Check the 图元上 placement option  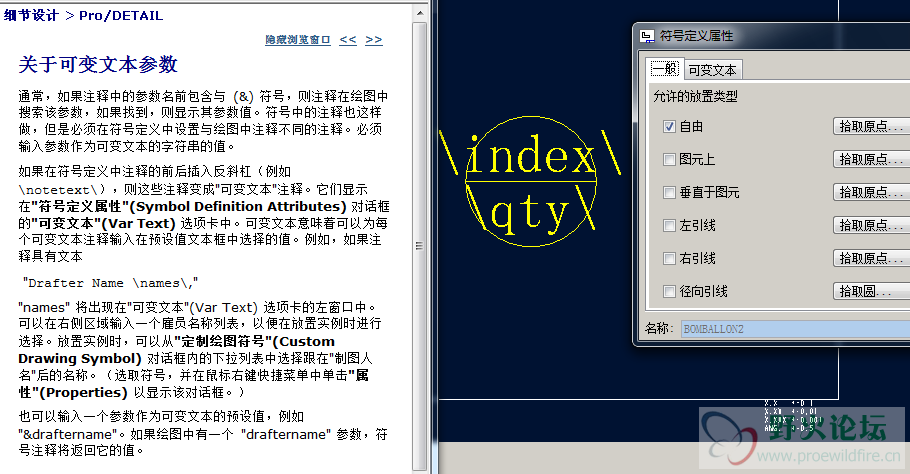click(669, 160)
